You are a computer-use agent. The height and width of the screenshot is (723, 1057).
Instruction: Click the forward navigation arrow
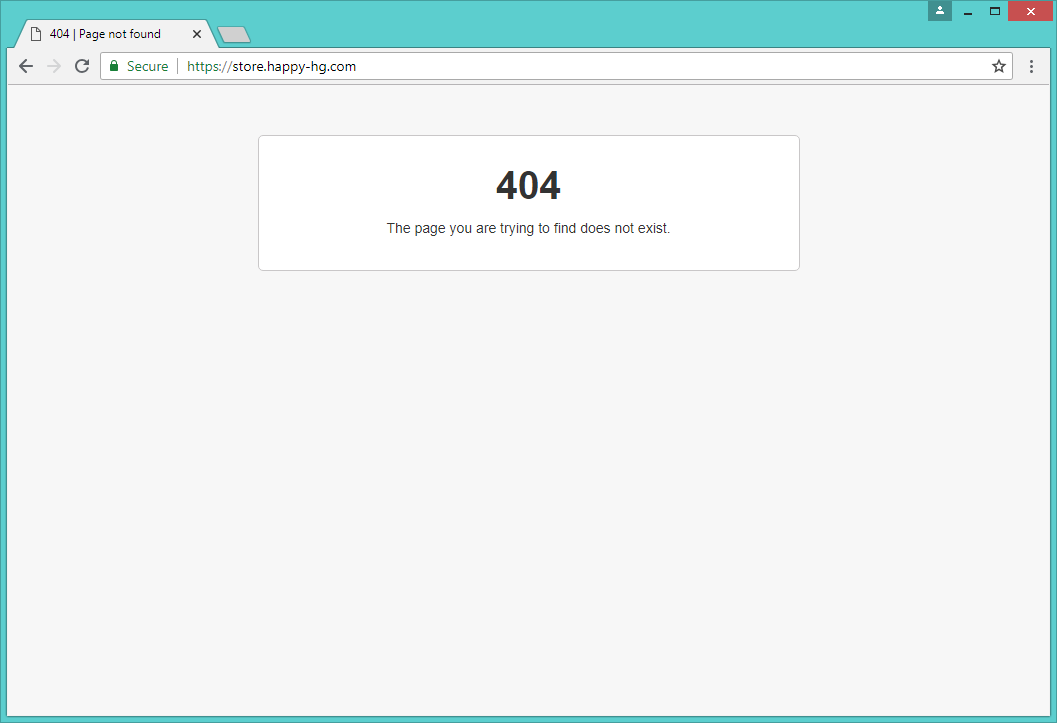click(54, 66)
